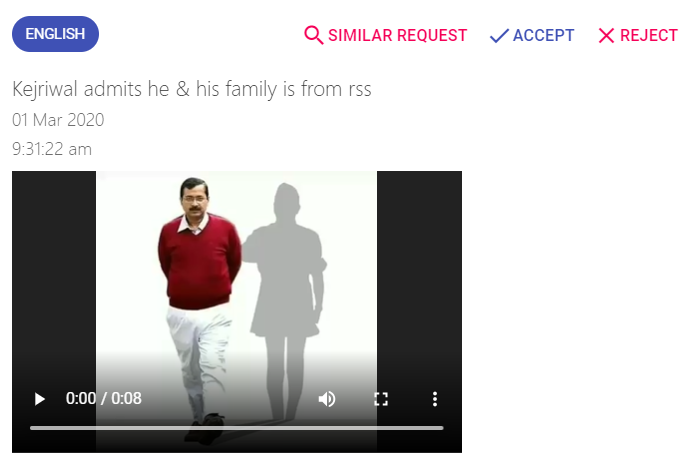The height and width of the screenshot is (470, 692).
Task: Click the X icon beside Reject
Action: 606,36
